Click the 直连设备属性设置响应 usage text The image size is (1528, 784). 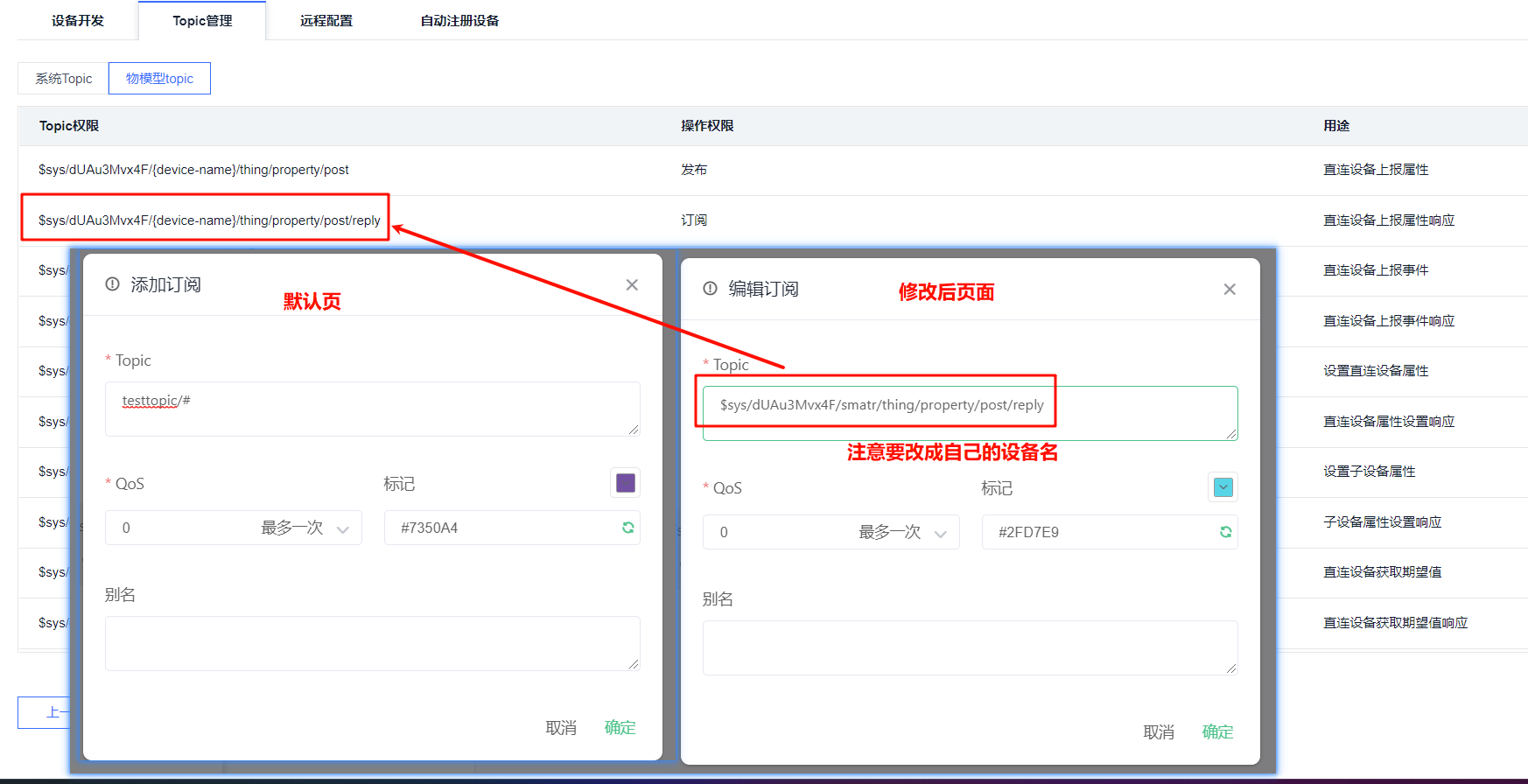coord(1389,422)
